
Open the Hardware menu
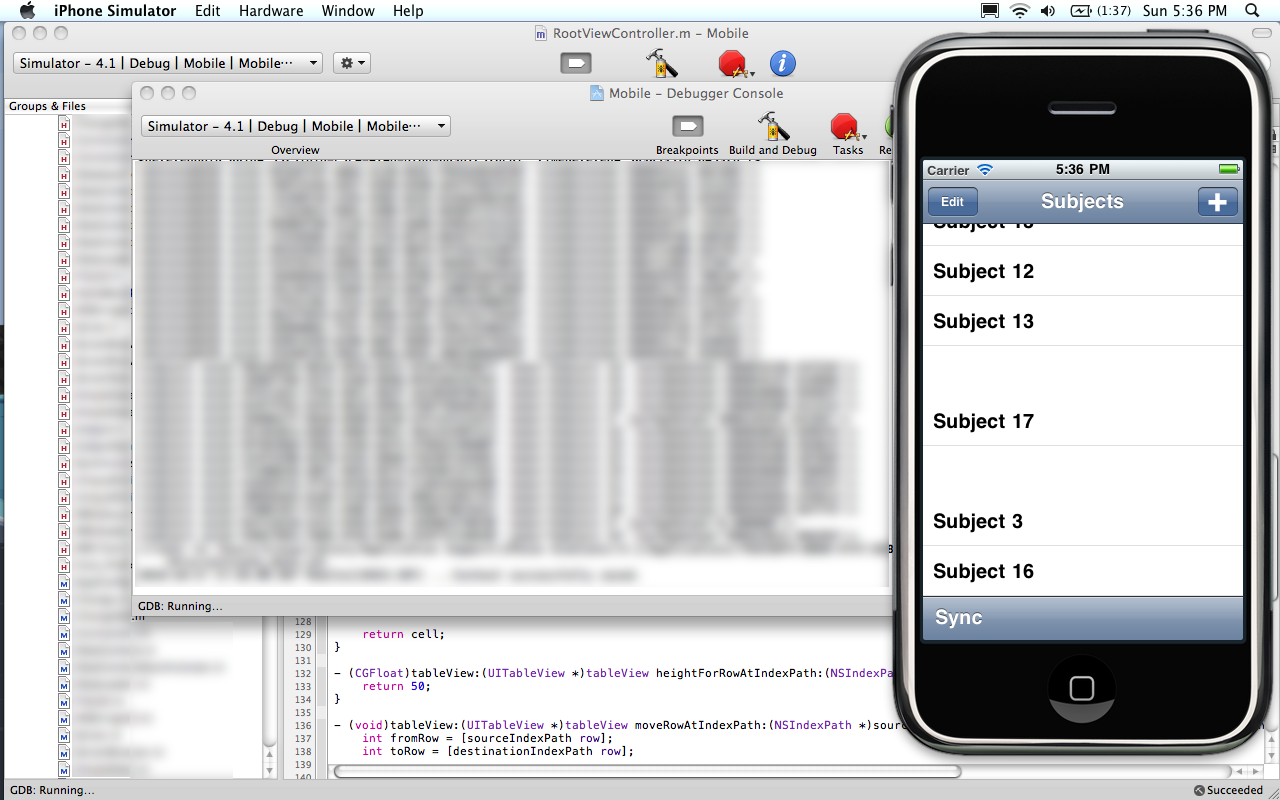point(271,11)
